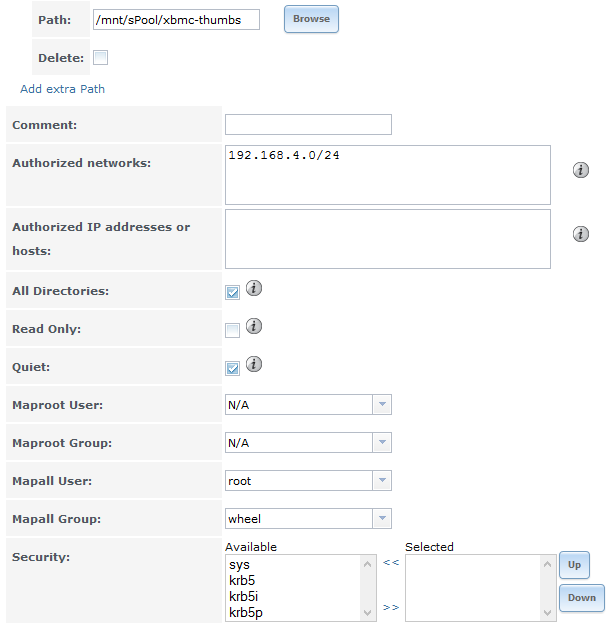Show info icon beside All Directories
Image resolution: width=616 pixels, height=623 pixels.
pos(254,288)
